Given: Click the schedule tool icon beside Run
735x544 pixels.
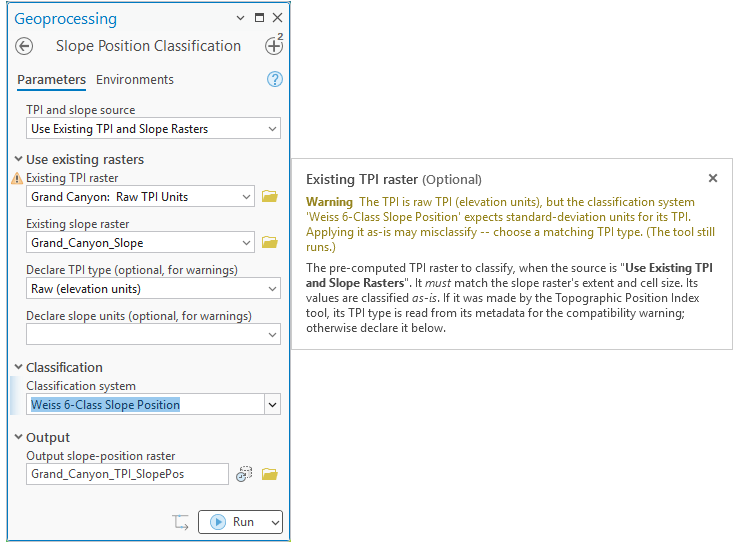Looking at the screenshot, I should (180, 522).
